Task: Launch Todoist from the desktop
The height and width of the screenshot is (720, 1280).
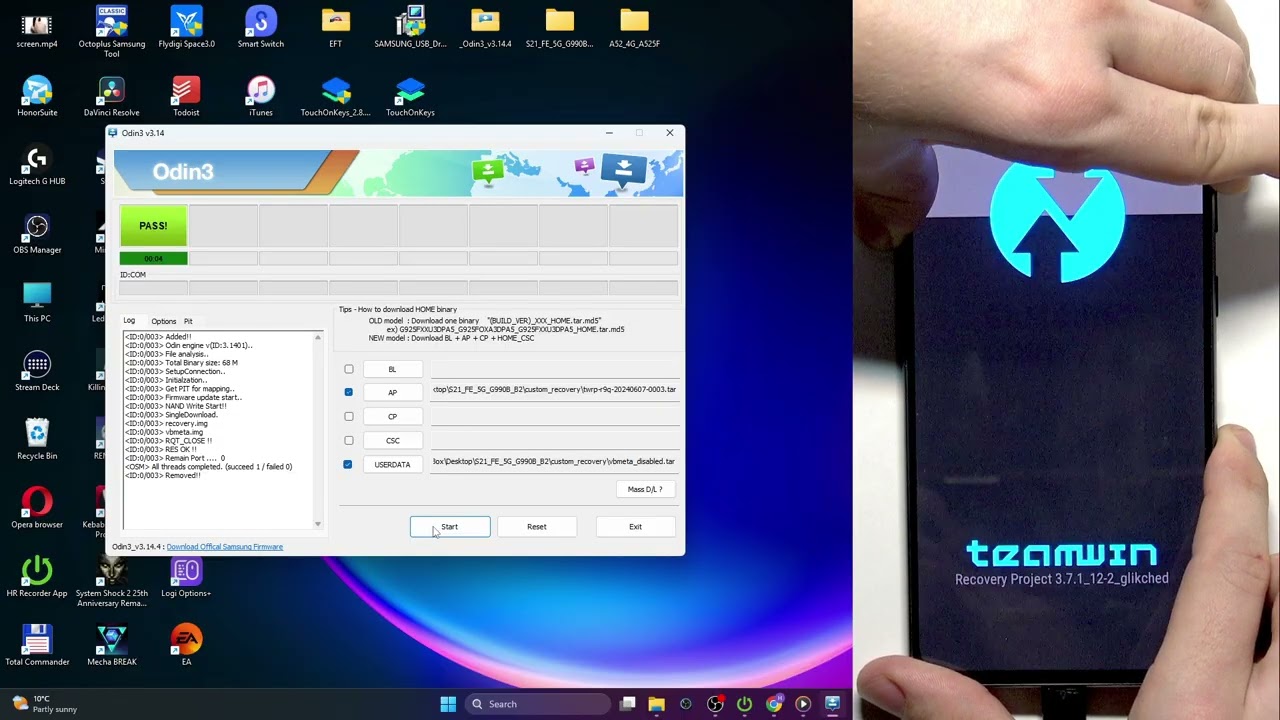Action: click(x=186, y=96)
